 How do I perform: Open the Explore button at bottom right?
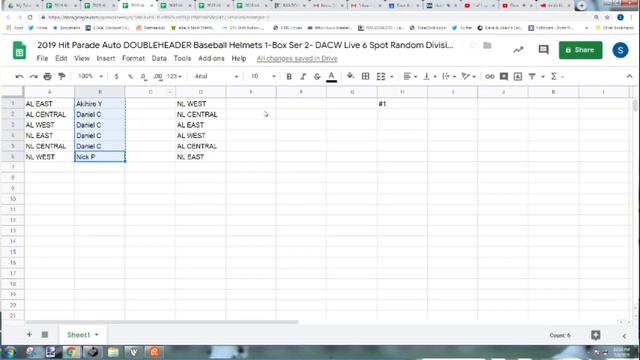click(x=596, y=335)
